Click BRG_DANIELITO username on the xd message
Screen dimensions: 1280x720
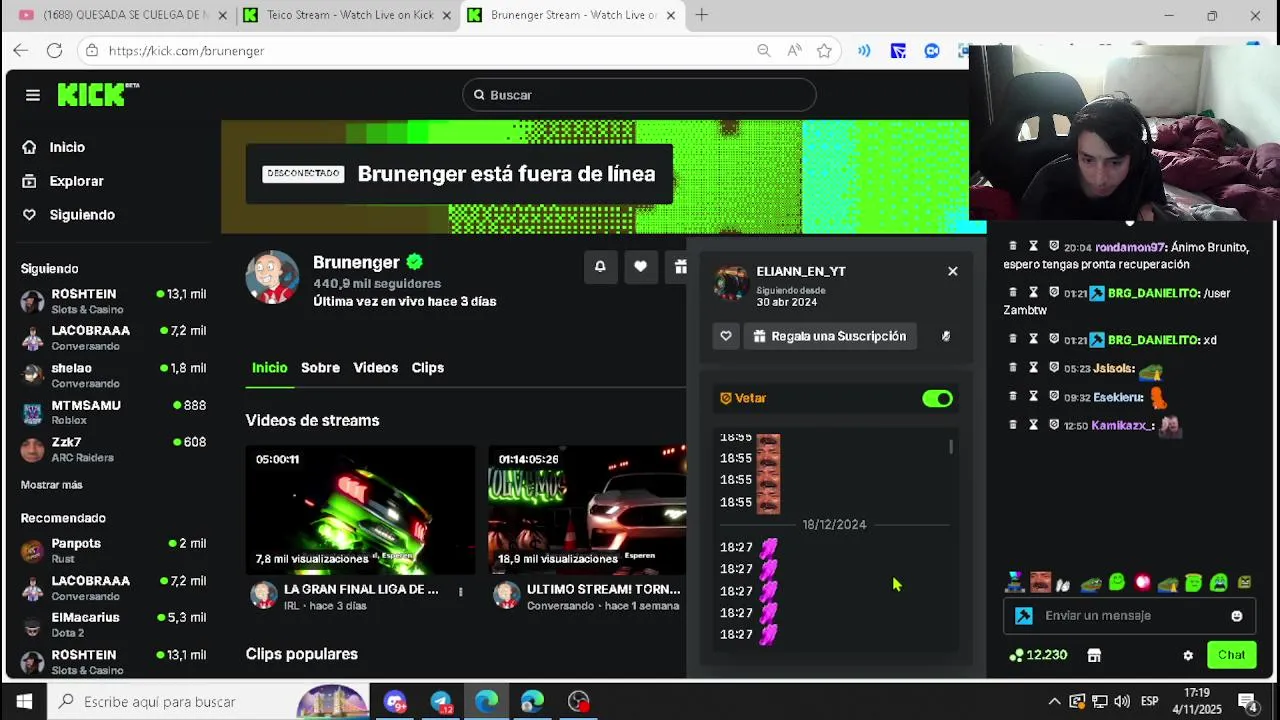pos(1154,340)
